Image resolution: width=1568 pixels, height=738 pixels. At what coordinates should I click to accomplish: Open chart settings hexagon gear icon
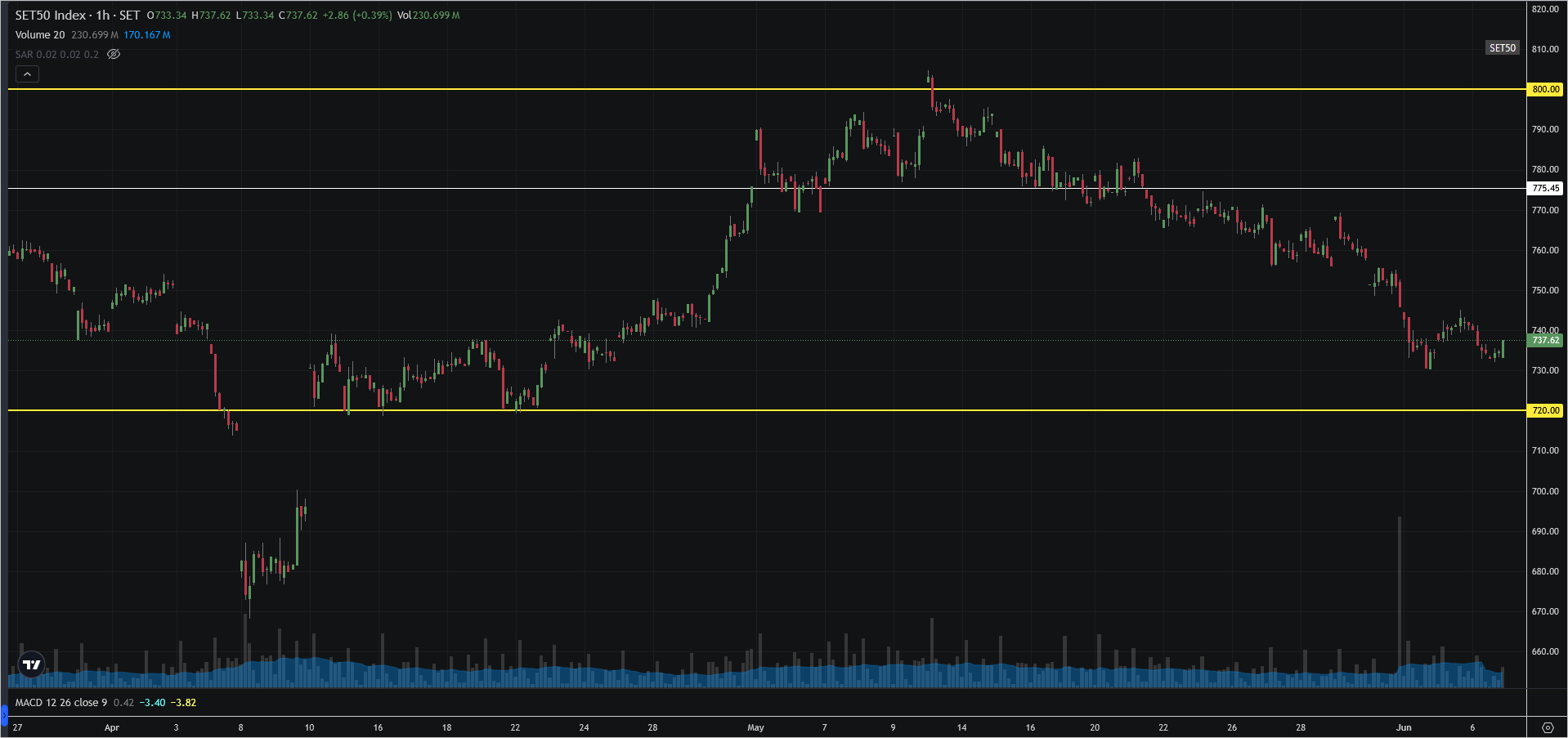(x=1548, y=727)
